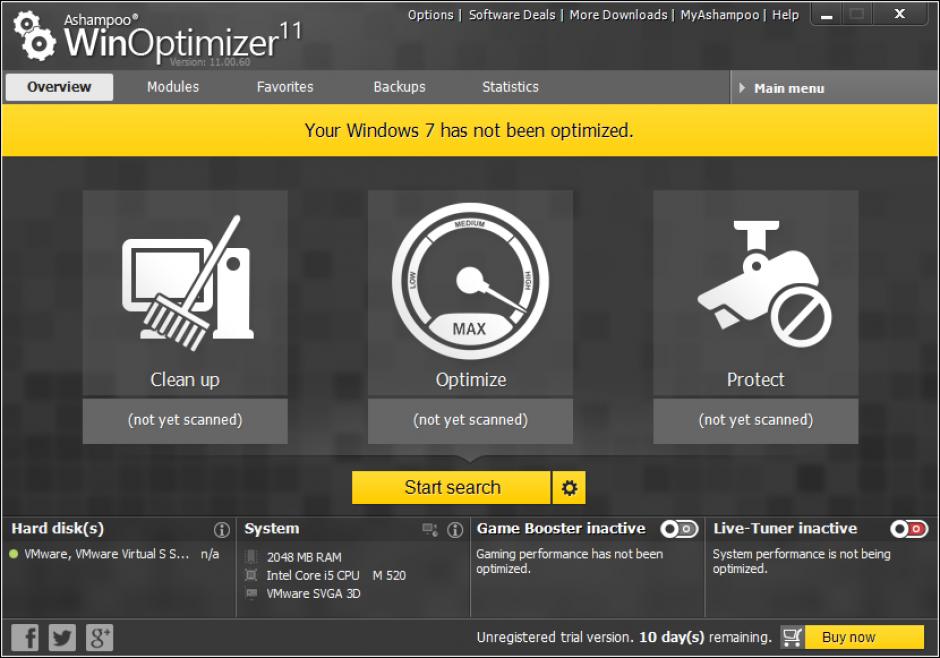The image size is (940, 658).
Task: Click the graphics icon beside VMware SVGA 3D
Action: coord(251,593)
